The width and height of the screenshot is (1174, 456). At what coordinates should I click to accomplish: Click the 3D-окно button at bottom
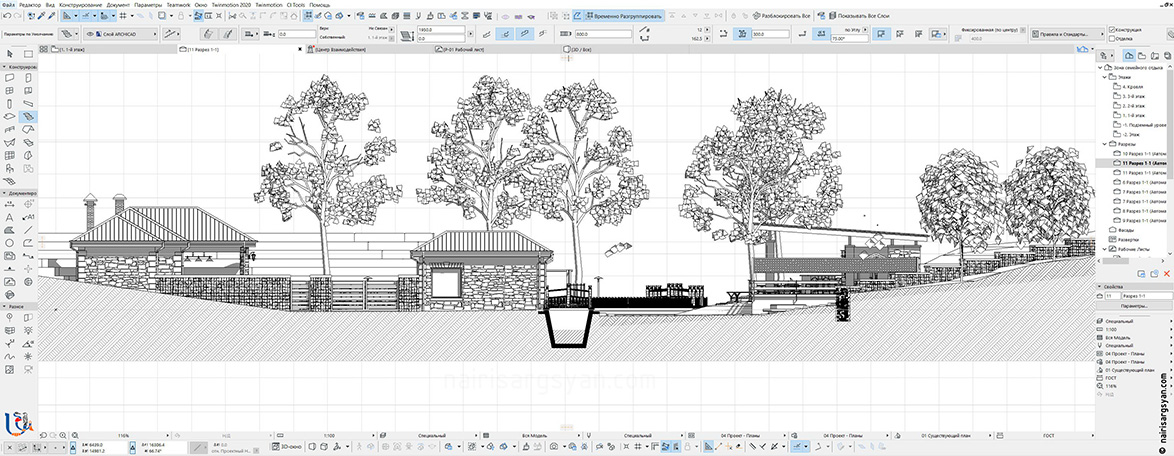(x=288, y=446)
